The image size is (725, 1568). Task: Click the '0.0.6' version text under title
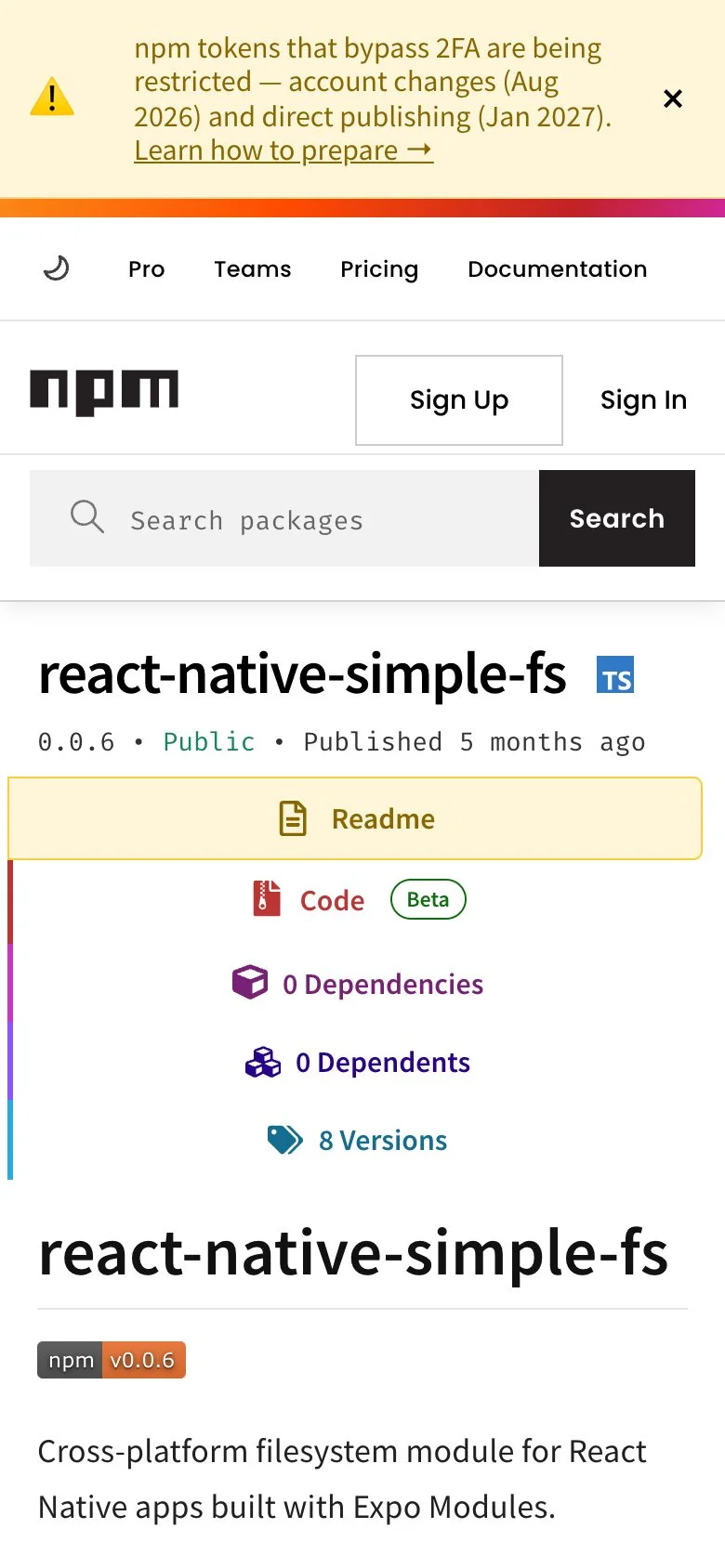(x=76, y=742)
